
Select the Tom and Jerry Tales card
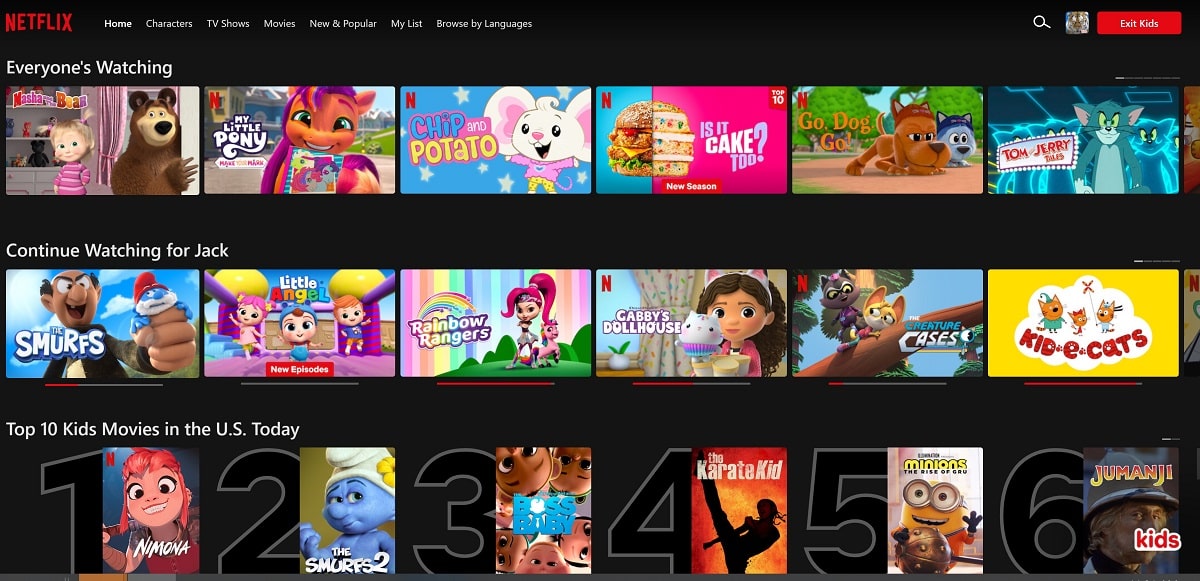click(x=1083, y=140)
